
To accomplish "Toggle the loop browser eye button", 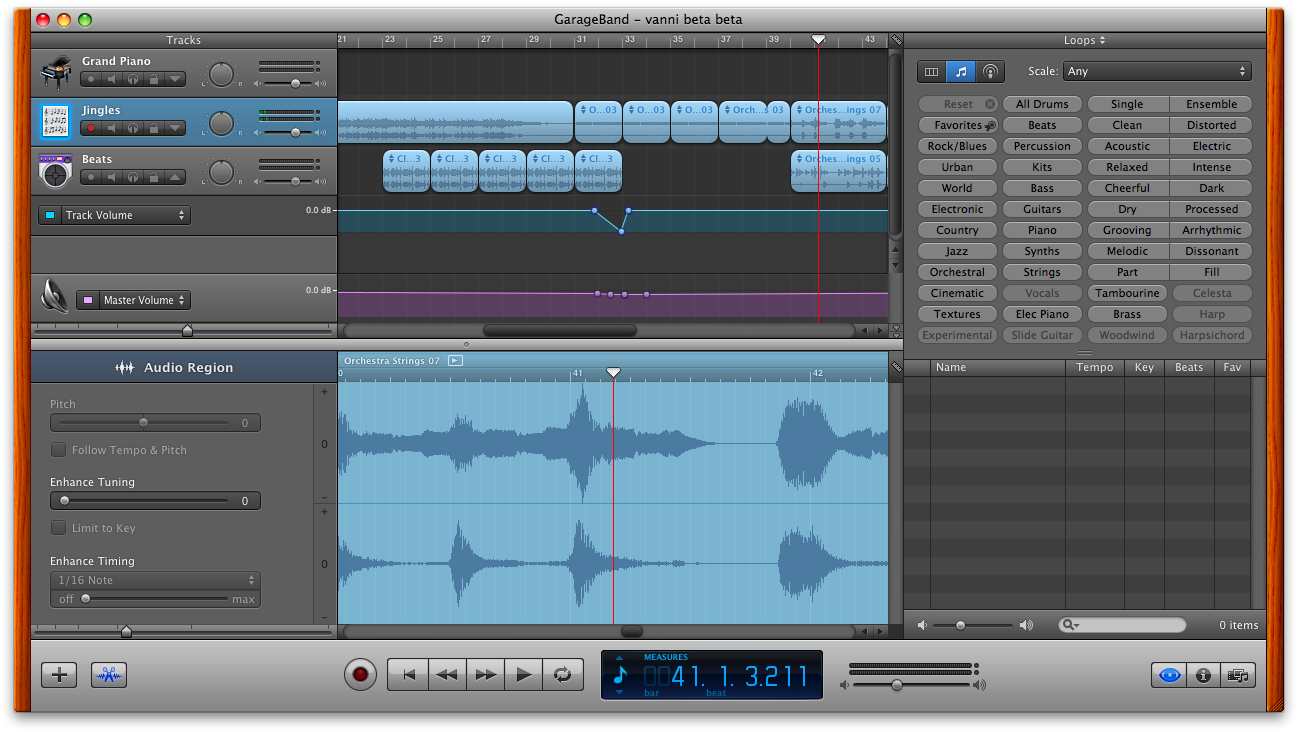I will click(x=1169, y=676).
